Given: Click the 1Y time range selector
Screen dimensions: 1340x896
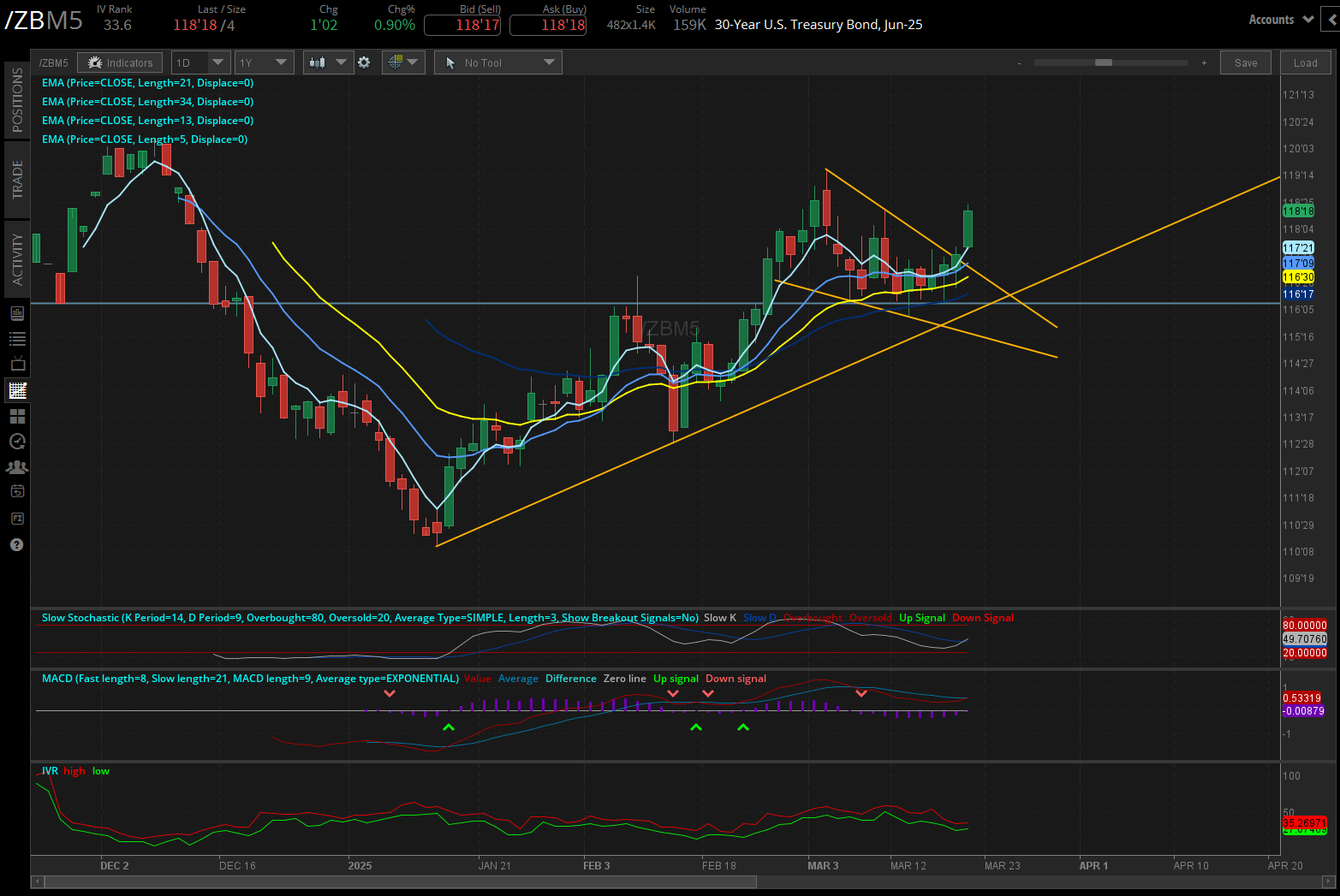Looking at the screenshot, I should point(264,62).
